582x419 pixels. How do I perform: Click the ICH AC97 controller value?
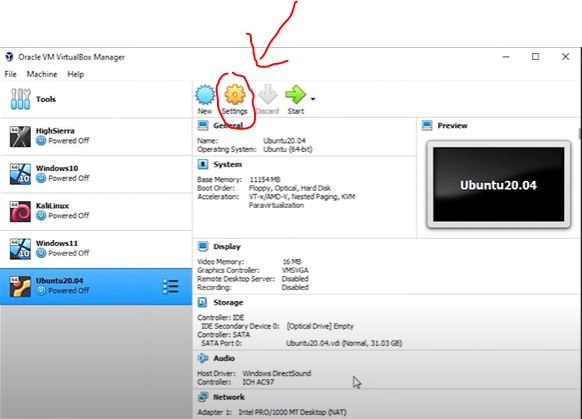[258, 382]
